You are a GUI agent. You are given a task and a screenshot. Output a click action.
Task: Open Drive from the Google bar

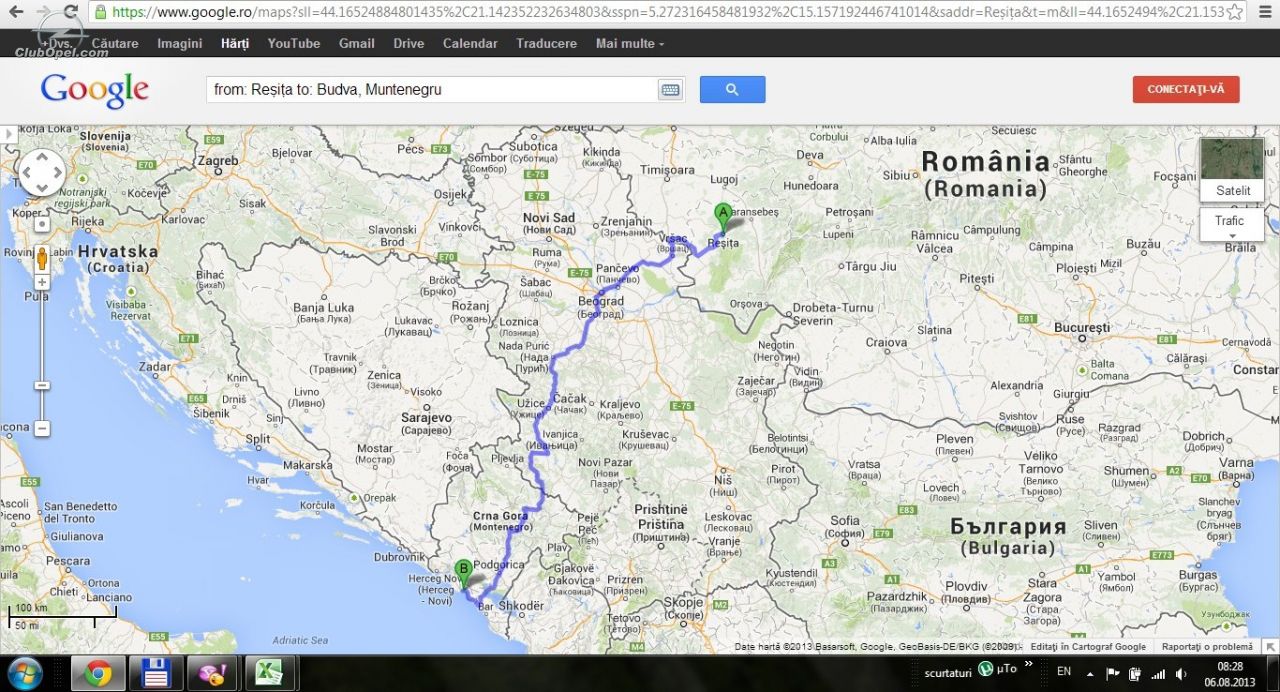409,44
